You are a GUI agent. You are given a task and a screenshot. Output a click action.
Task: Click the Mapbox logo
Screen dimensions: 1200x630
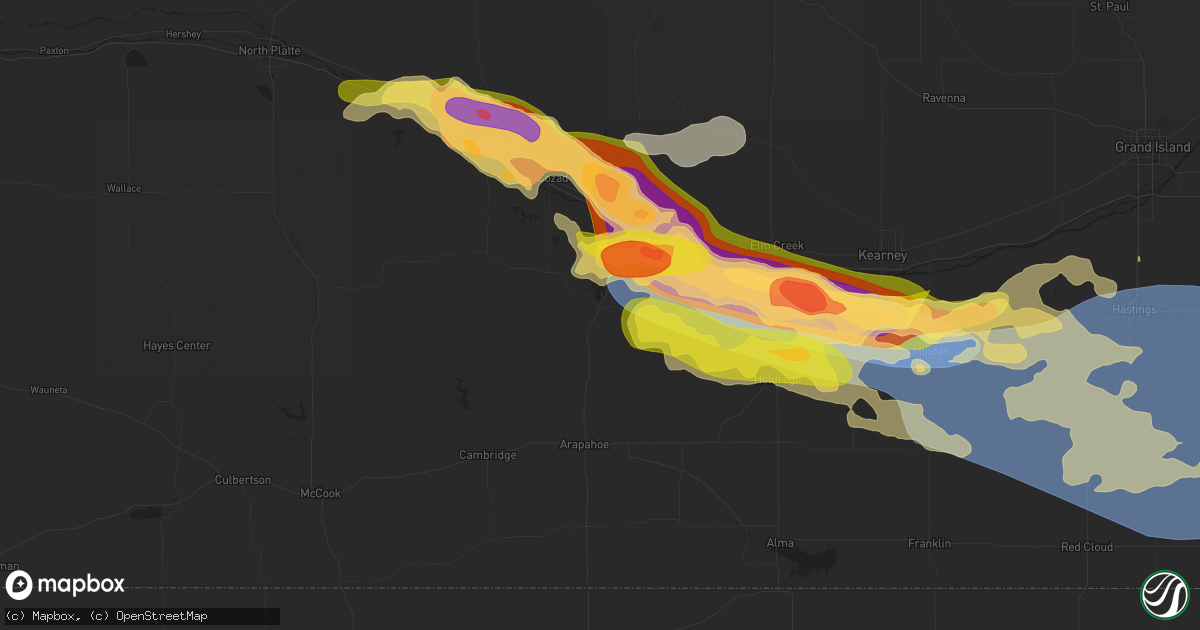tap(66, 585)
